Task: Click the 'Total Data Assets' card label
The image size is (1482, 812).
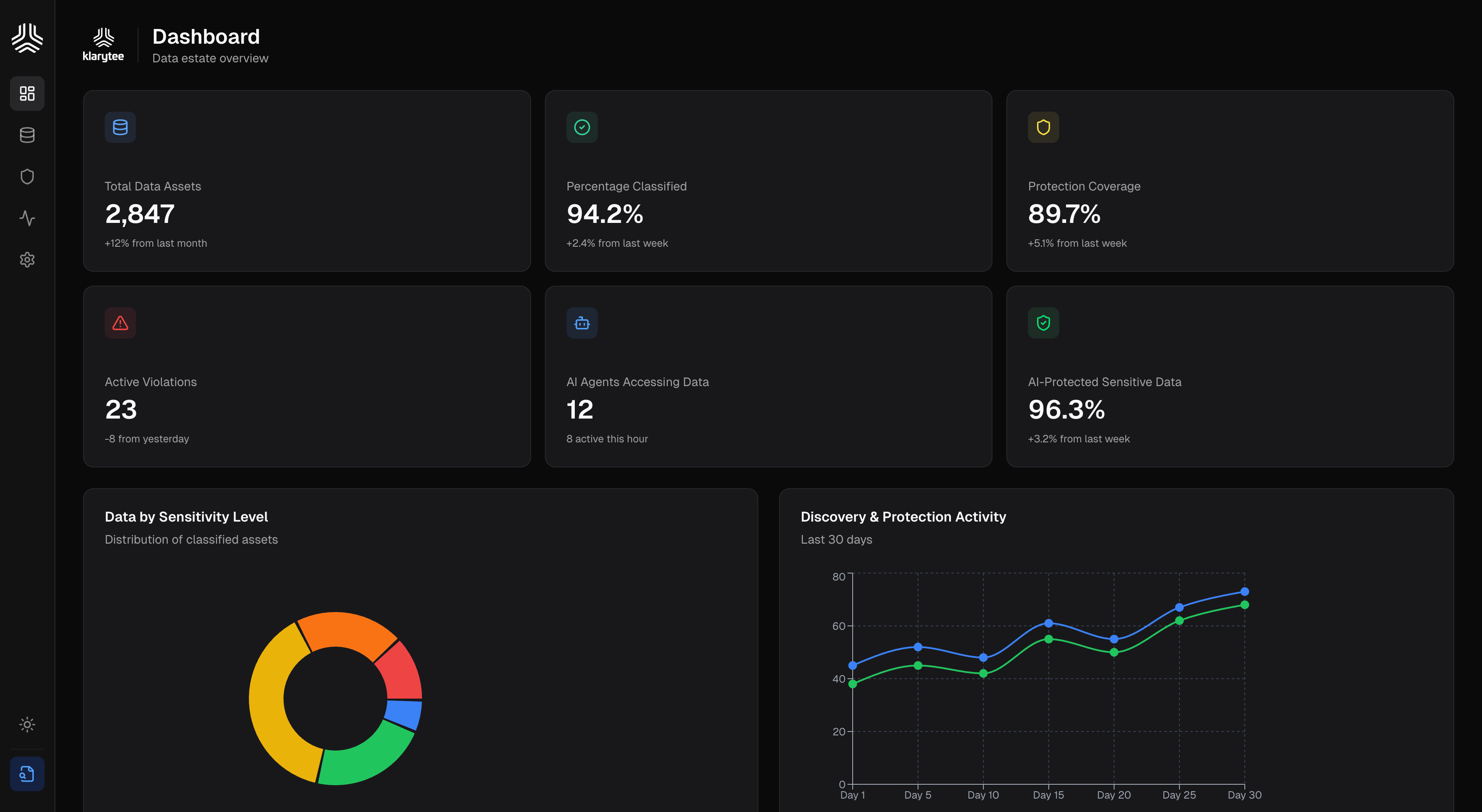Action: coord(152,187)
